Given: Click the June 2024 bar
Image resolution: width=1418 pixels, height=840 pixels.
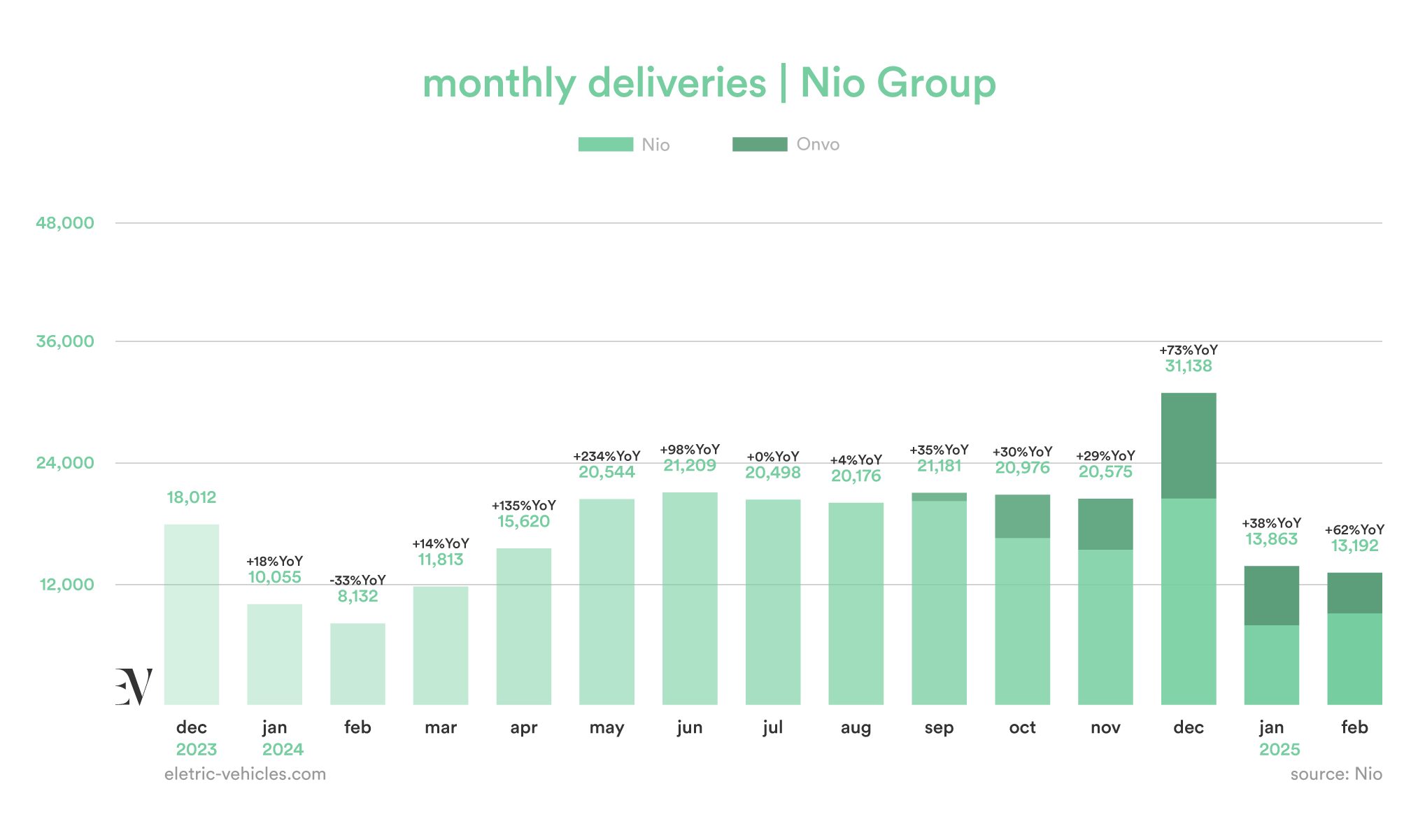Looking at the screenshot, I should coord(690,599).
